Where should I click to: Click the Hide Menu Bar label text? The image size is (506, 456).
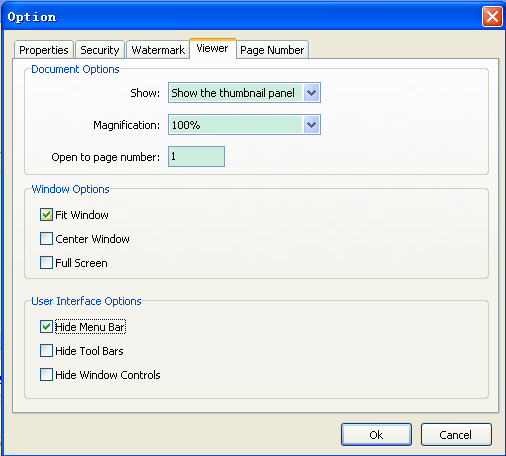pyautogui.click(x=90, y=327)
